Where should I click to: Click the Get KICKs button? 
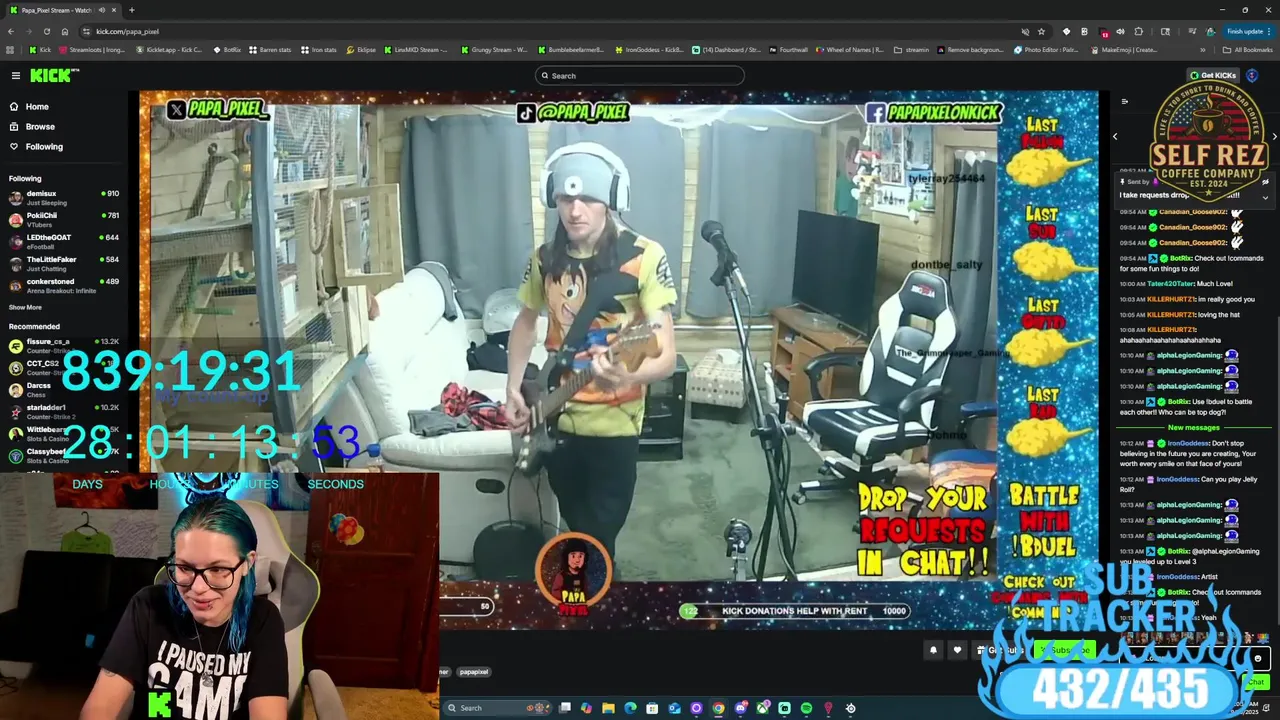1213,75
